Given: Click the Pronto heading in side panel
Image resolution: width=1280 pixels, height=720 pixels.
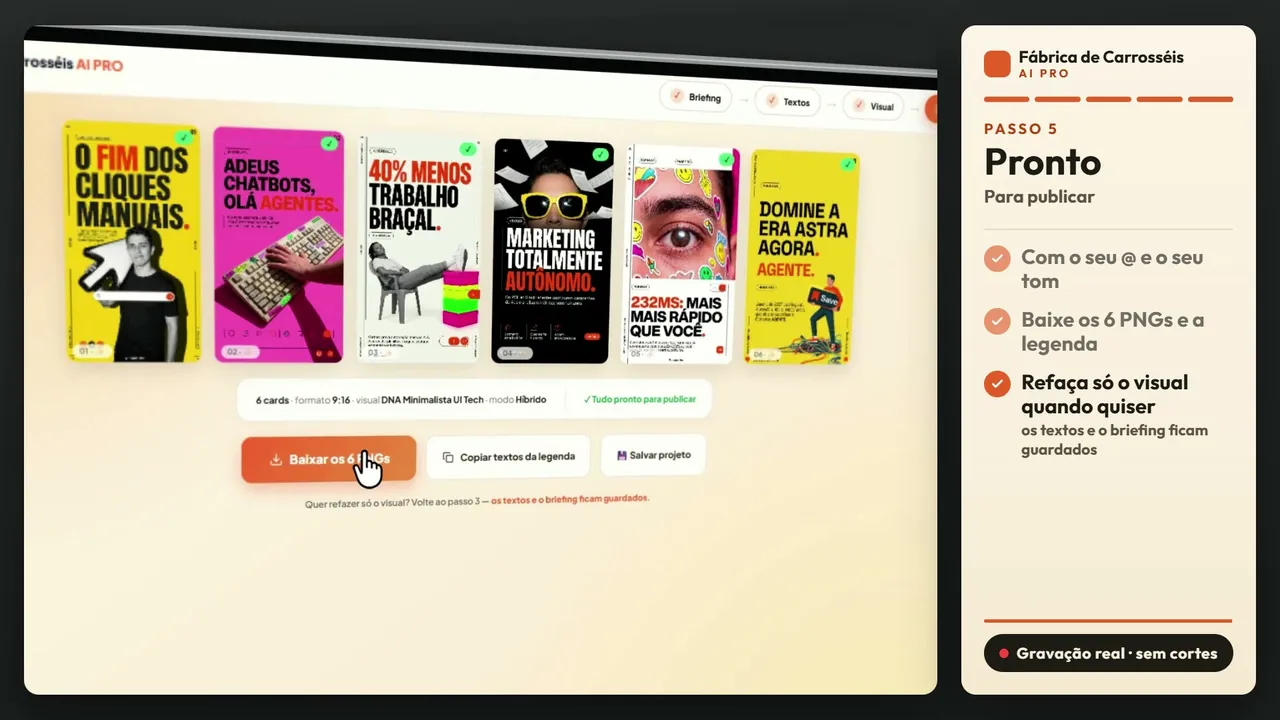Looking at the screenshot, I should [1042, 162].
